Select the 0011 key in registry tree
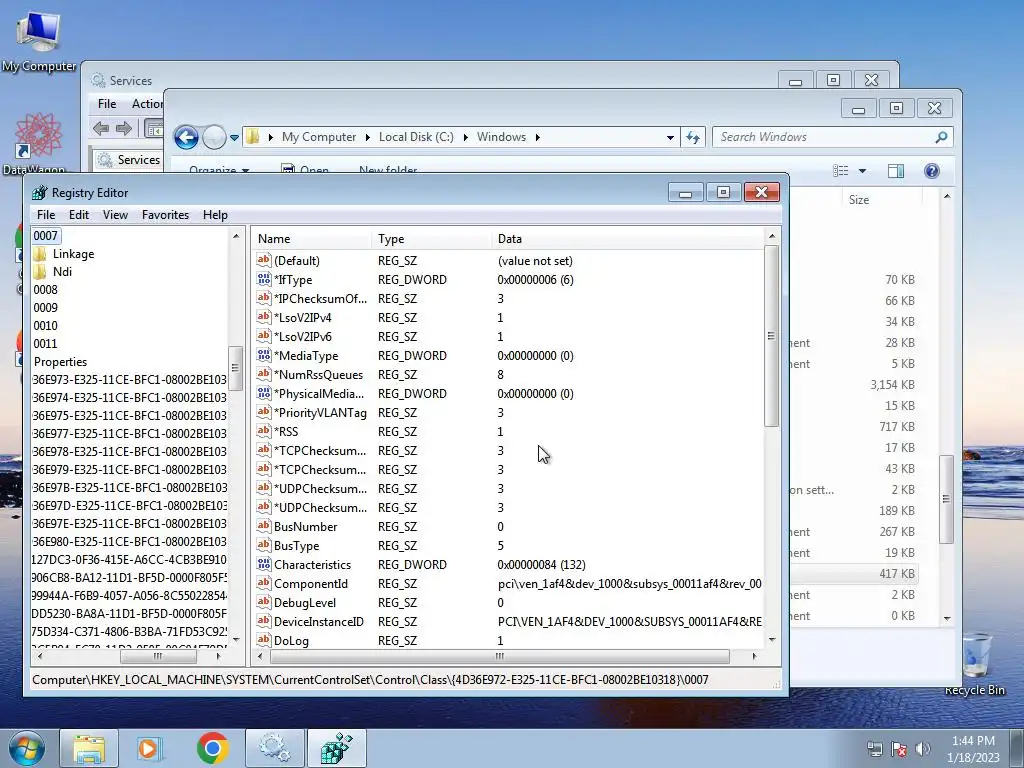This screenshot has width=1024, height=768. 46,344
